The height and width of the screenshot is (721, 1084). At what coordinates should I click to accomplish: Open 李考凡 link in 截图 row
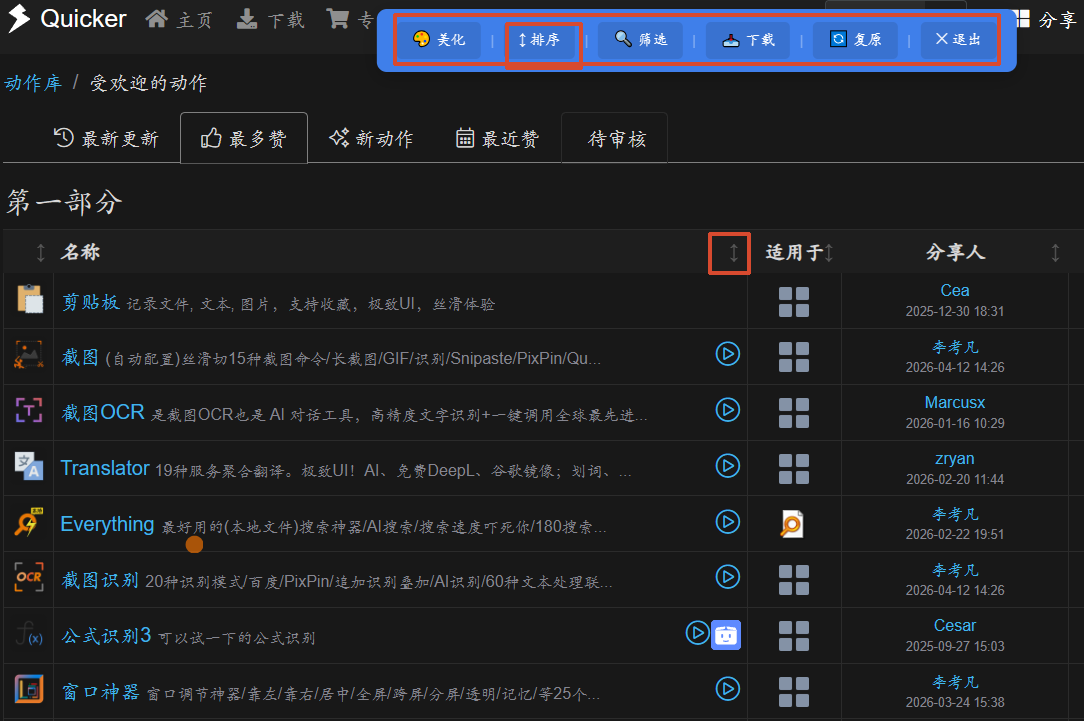tap(955, 347)
